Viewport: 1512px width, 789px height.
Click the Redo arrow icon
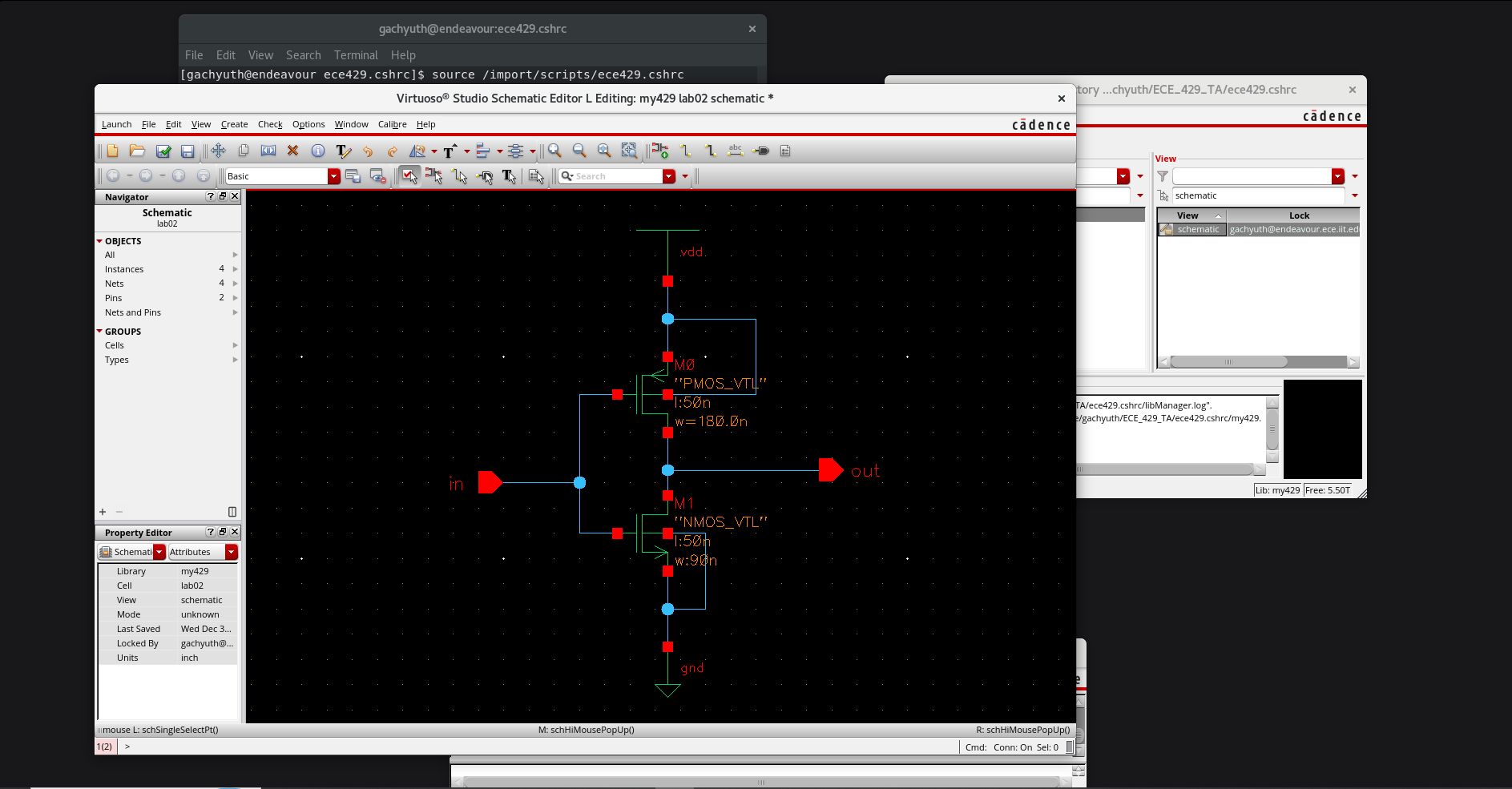pos(393,151)
